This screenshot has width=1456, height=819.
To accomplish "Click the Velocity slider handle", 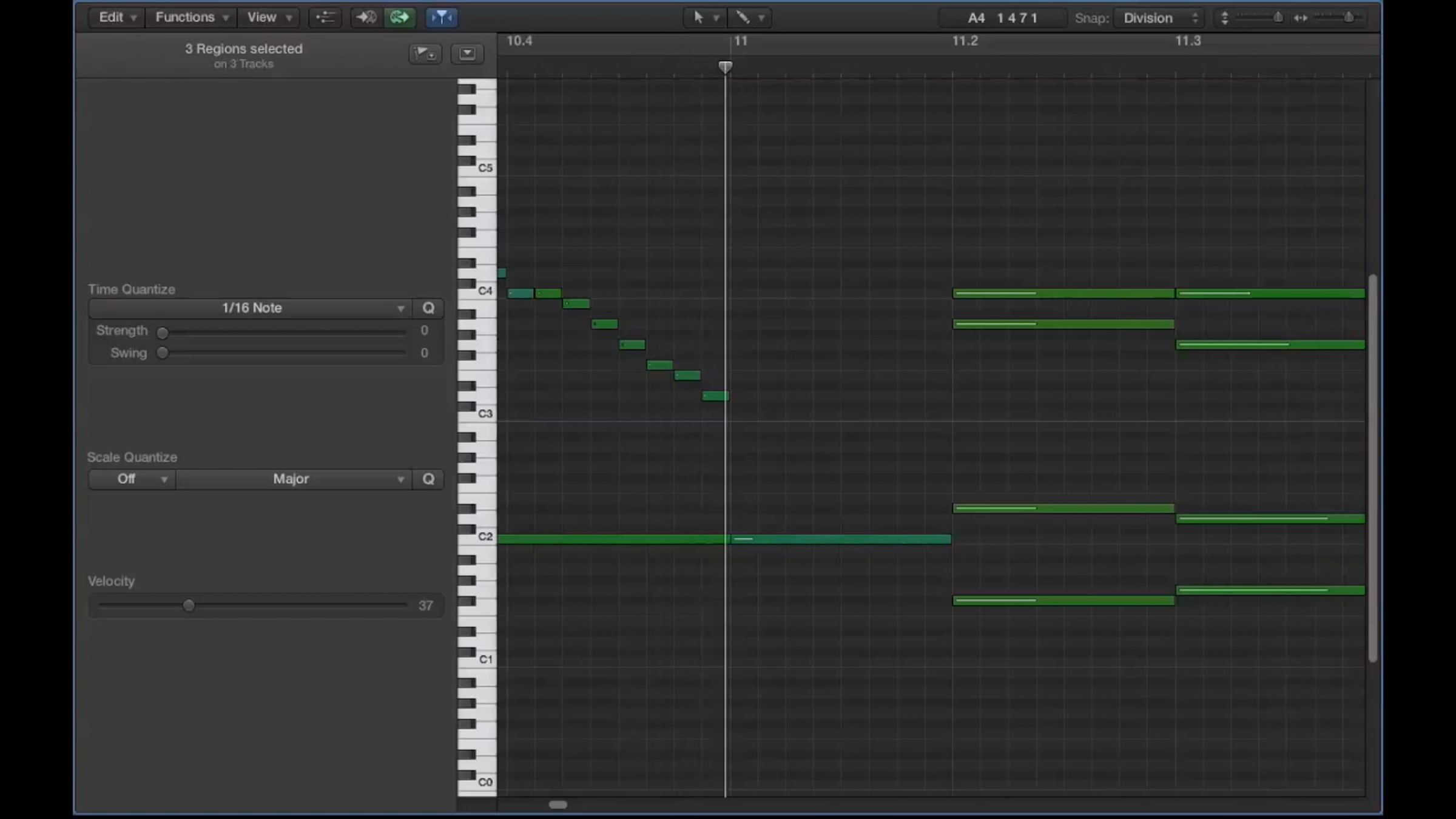I will click(x=189, y=605).
